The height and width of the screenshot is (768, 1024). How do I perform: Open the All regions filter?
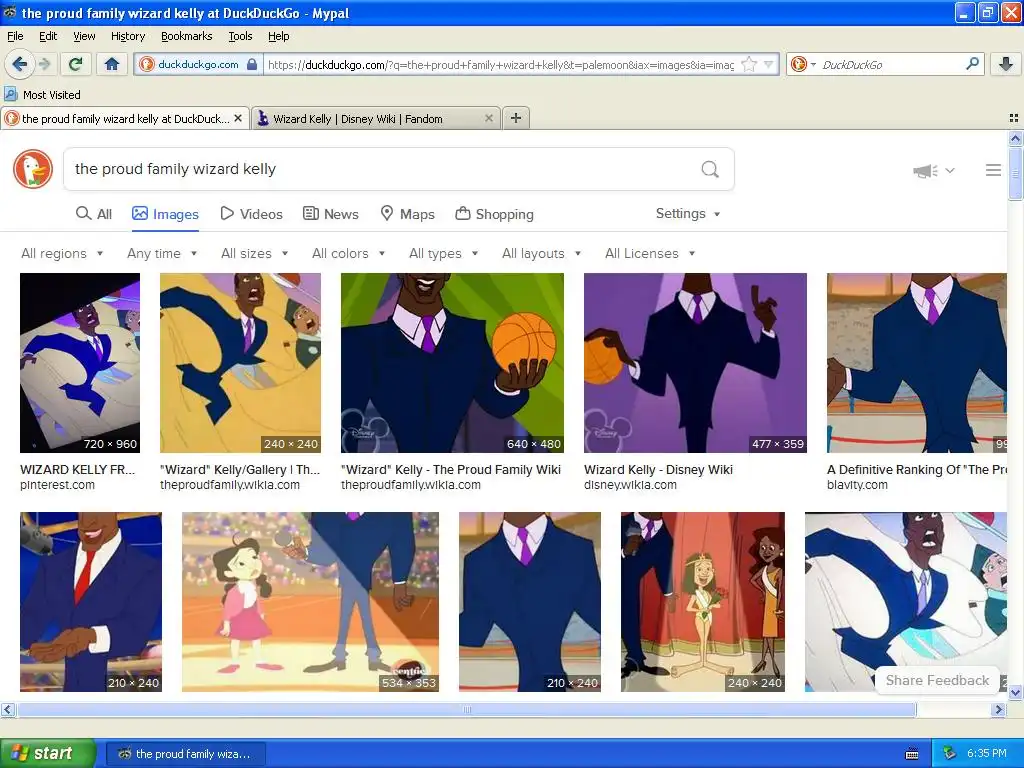click(x=62, y=253)
